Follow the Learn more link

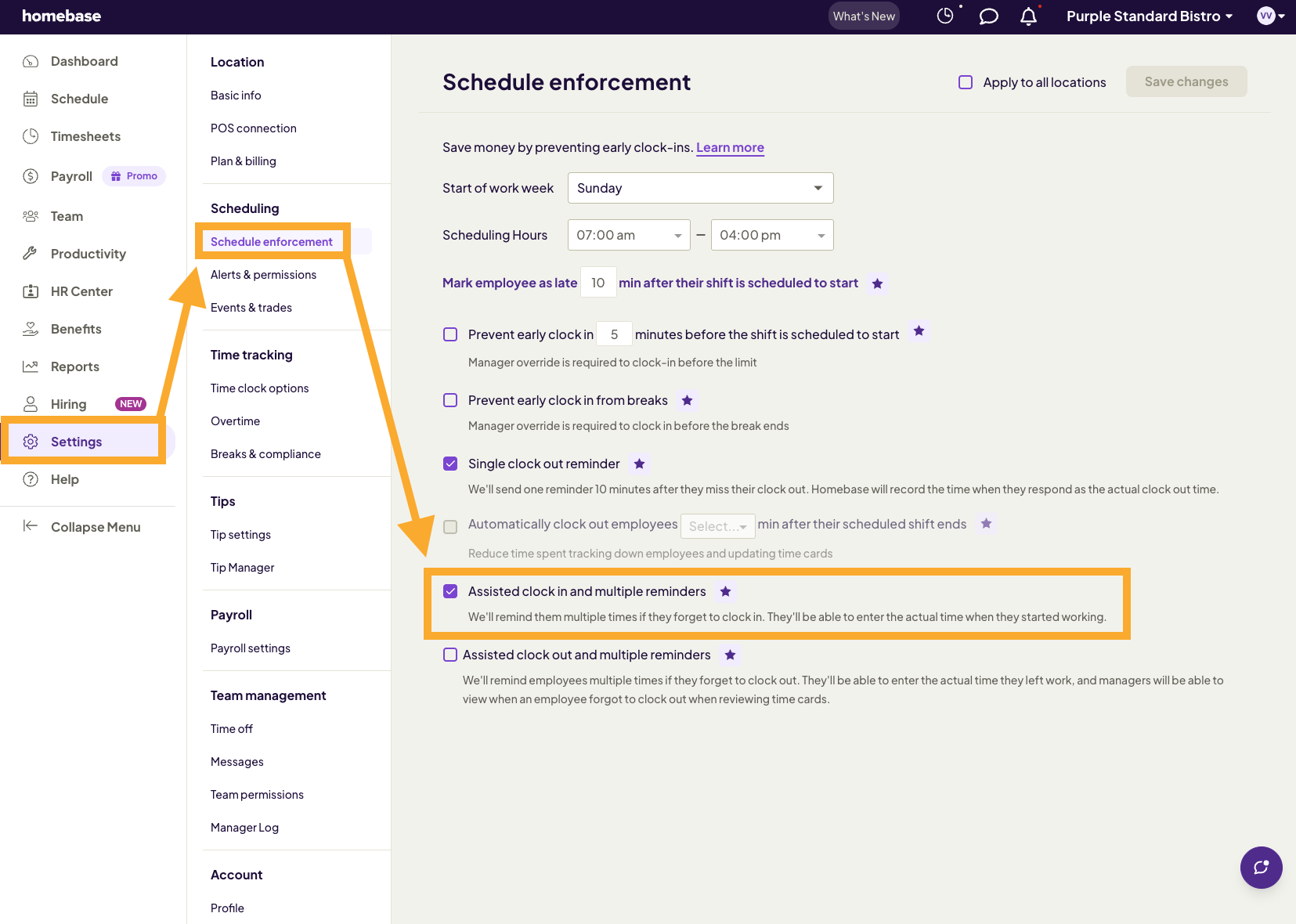[x=730, y=147]
